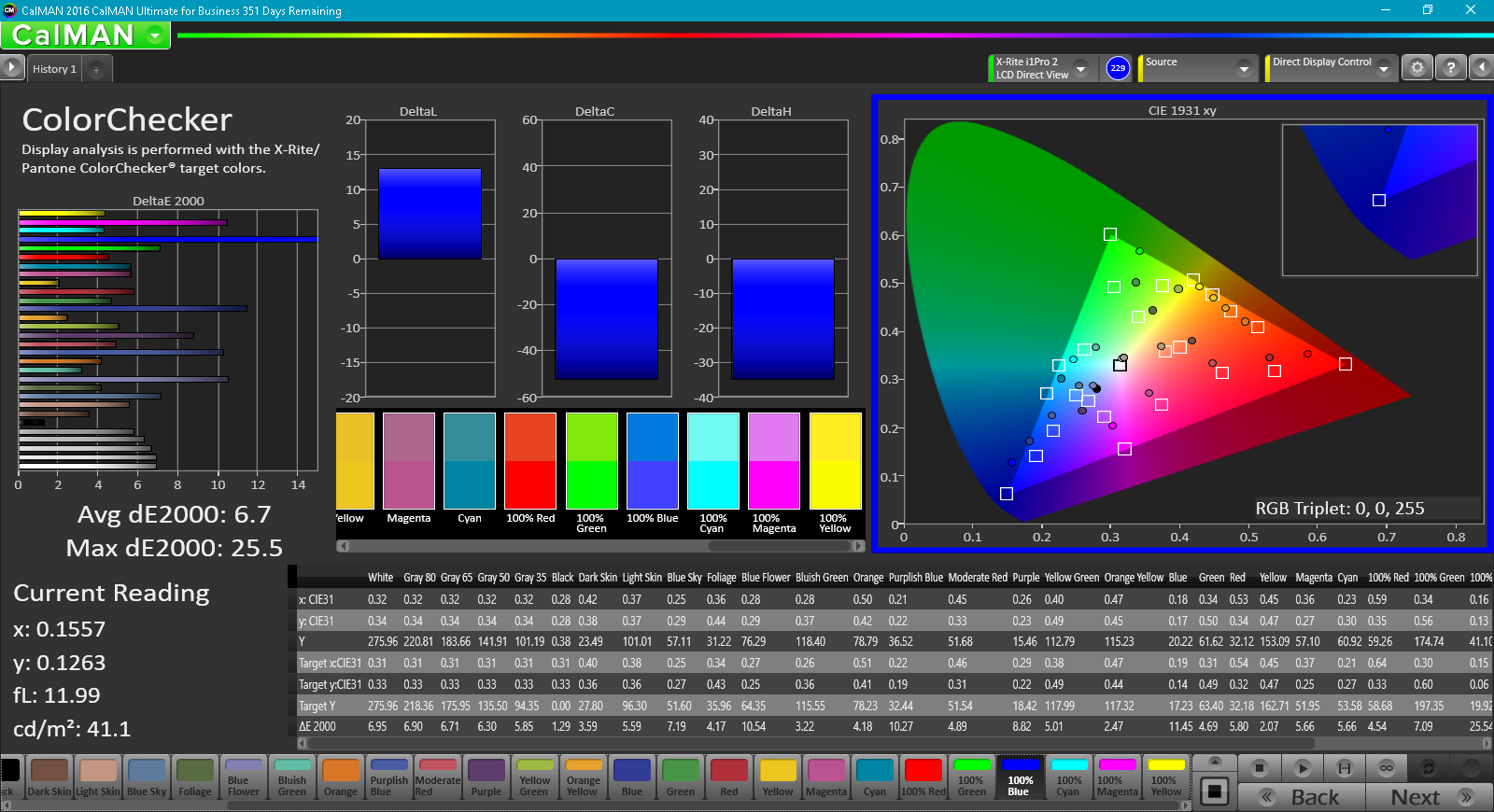1494x812 pixels.
Task: Open the settings gear icon
Action: point(1417,68)
